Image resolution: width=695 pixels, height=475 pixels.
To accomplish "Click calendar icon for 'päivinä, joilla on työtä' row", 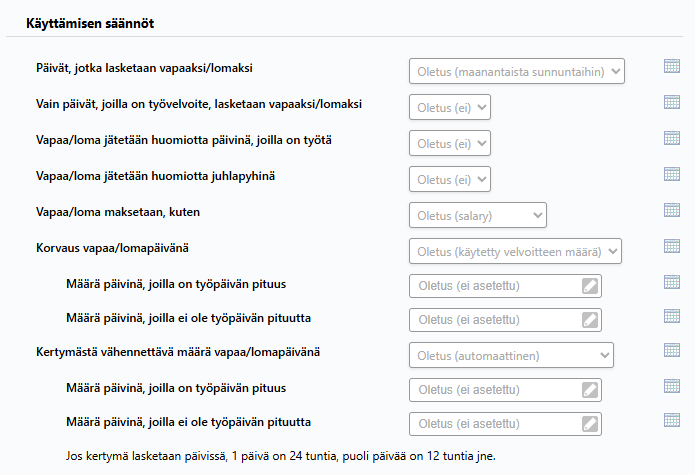I will (x=672, y=138).
